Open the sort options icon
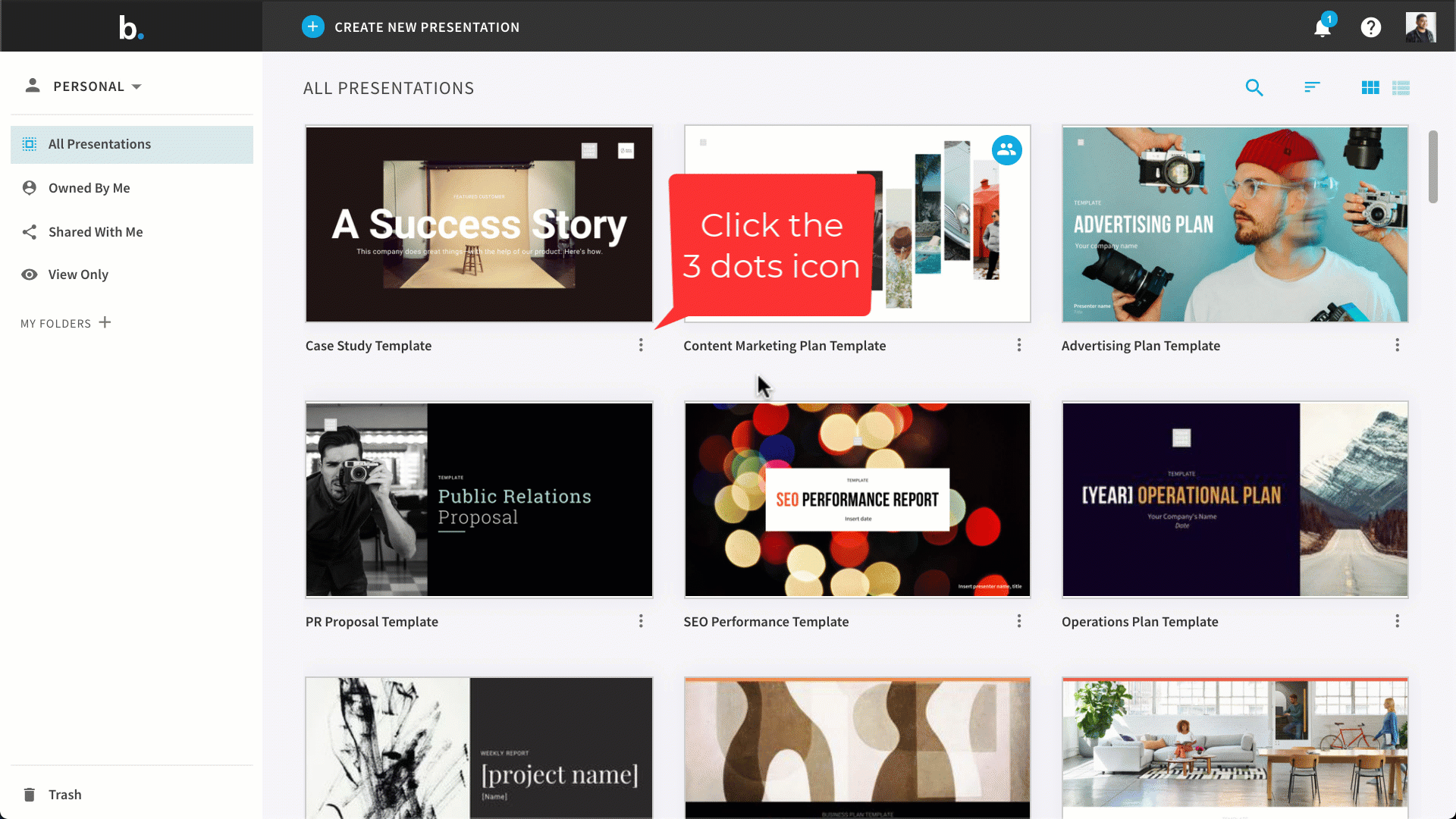This screenshot has width=1456, height=819. click(1312, 88)
